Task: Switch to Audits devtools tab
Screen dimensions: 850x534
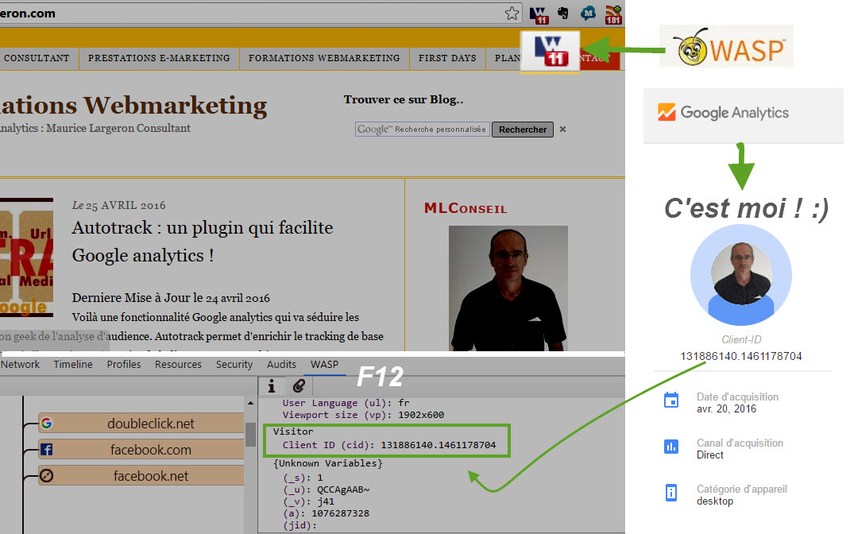Action: coord(281,364)
